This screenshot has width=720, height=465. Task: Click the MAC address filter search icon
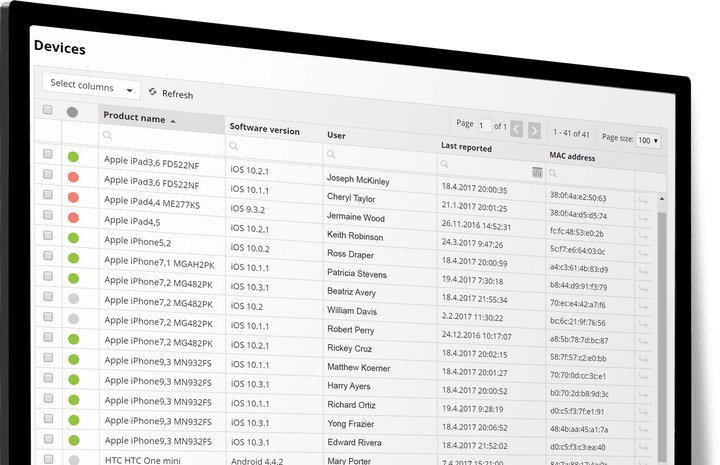click(x=553, y=174)
